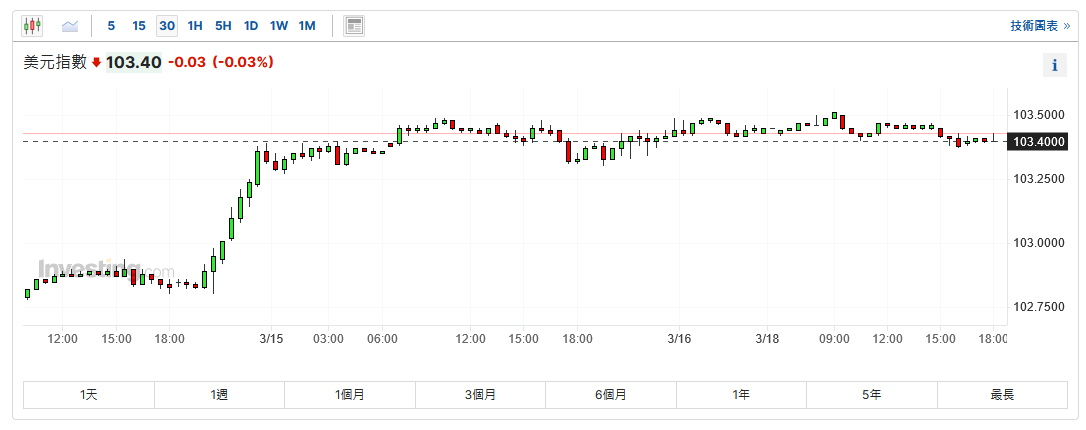
Task: Select the 3個月 range tab
Action: 480,395
